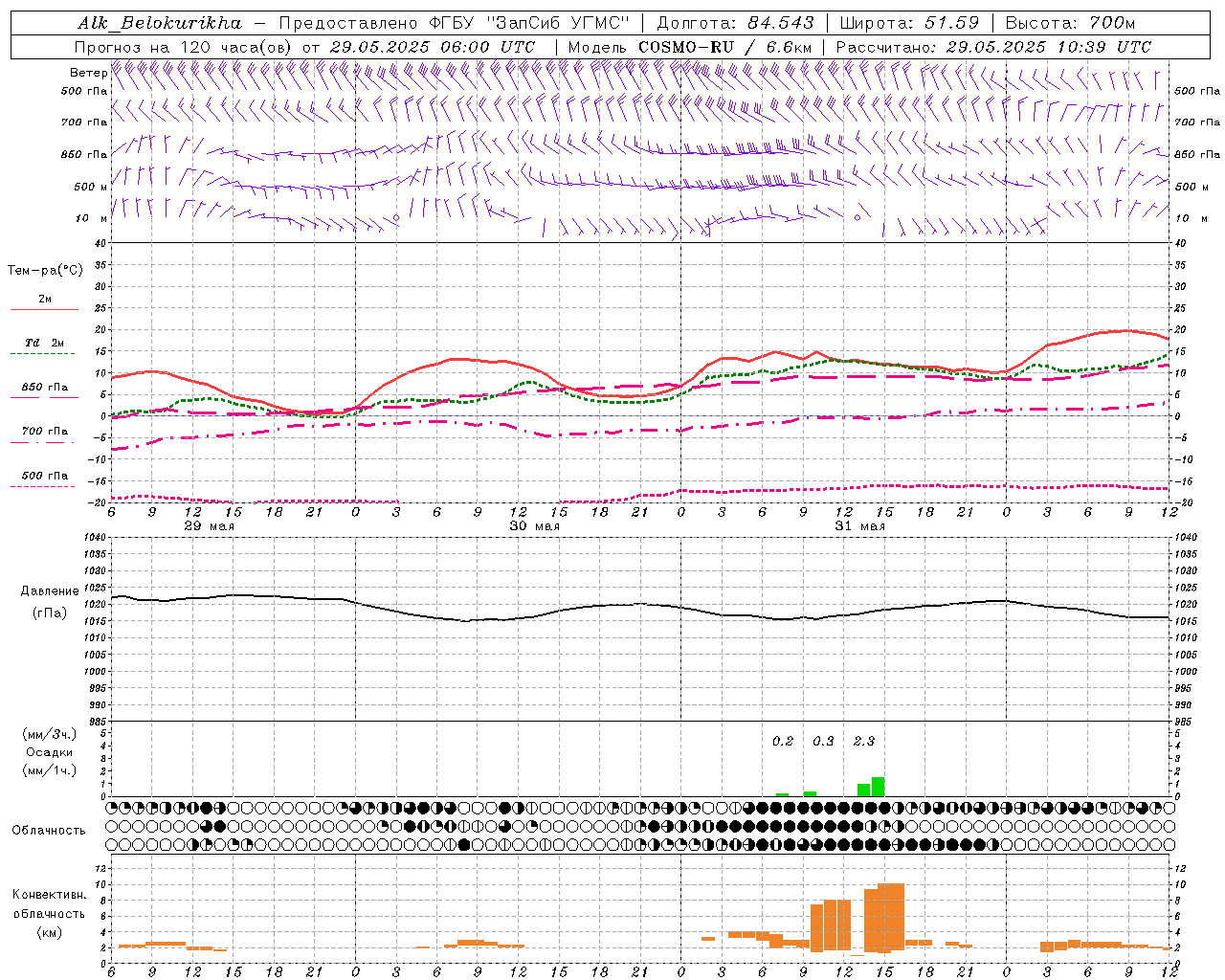The height and width of the screenshot is (980, 1225).
Task: Click the tallest green precipitation bar
Action: (x=878, y=787)
